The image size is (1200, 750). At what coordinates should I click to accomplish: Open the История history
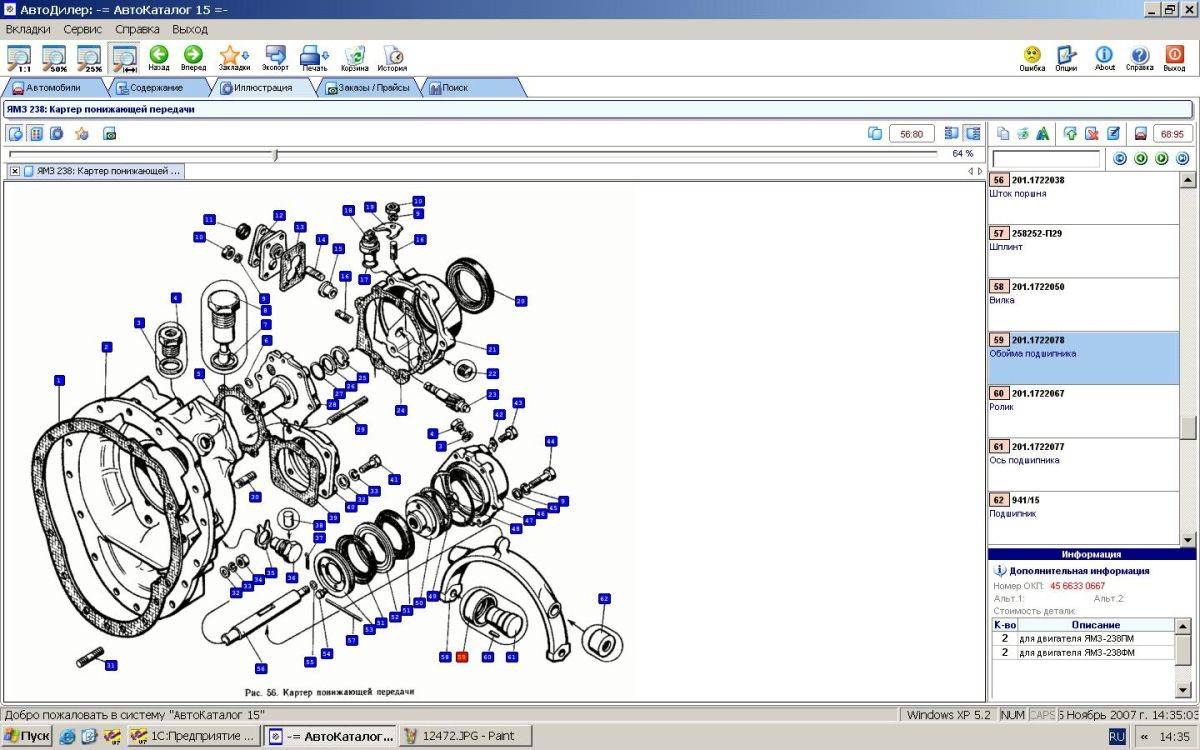392,58
